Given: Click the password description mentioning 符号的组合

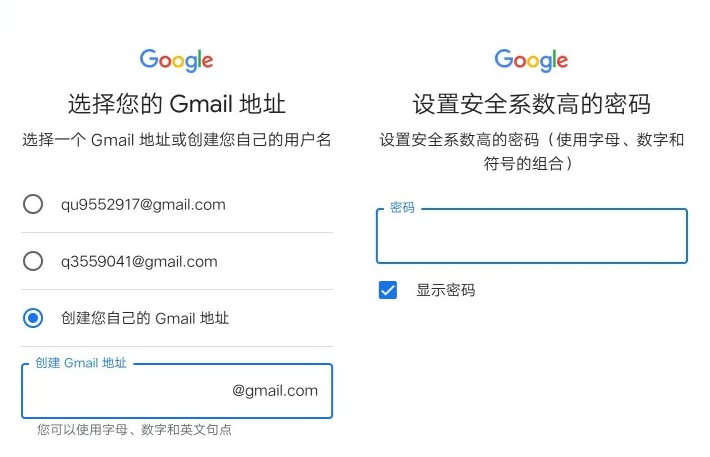Looking at the screenshot, I should (532, 151).
